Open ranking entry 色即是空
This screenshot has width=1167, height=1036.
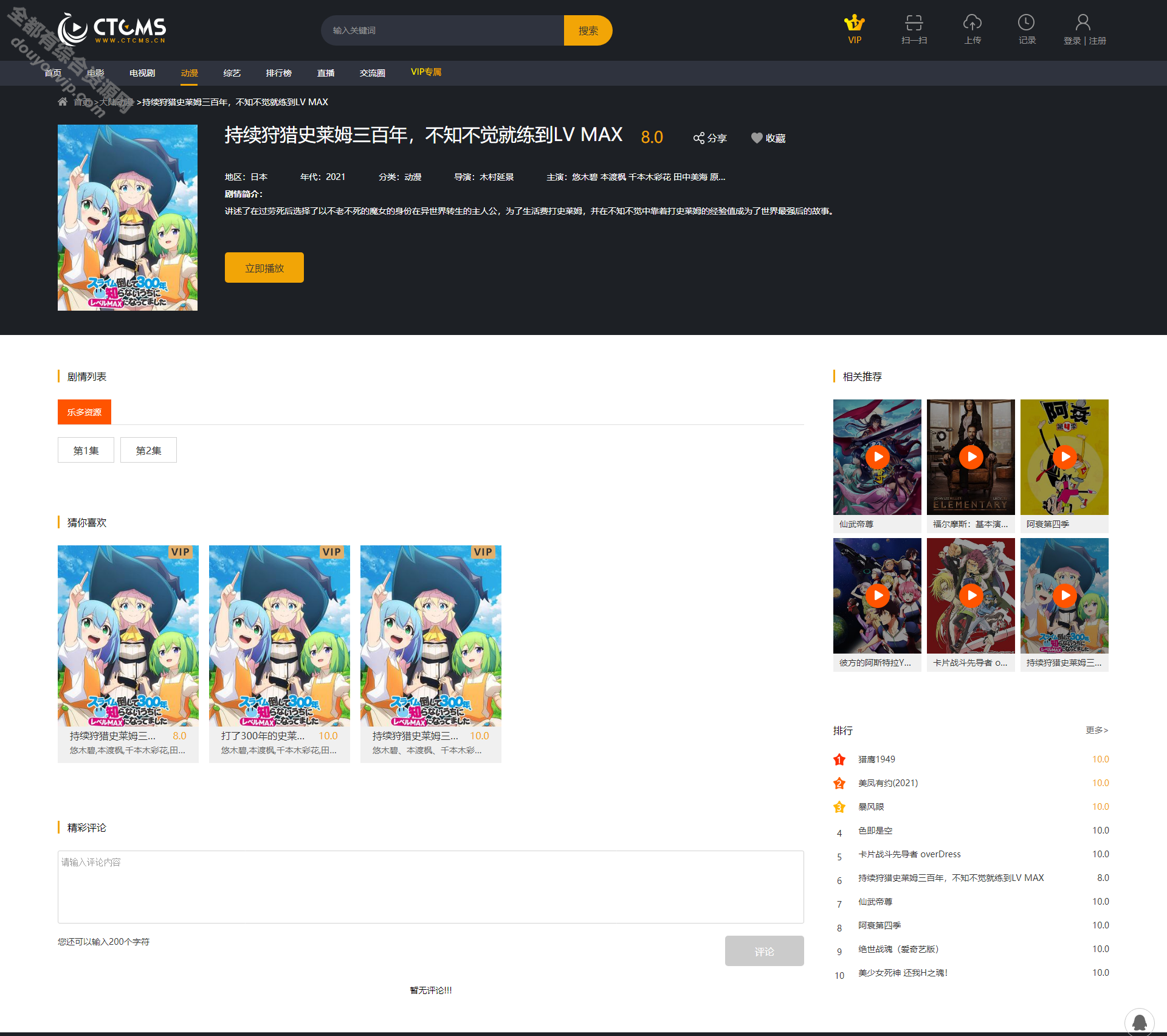pyautogui.click(x=875, y=831)
